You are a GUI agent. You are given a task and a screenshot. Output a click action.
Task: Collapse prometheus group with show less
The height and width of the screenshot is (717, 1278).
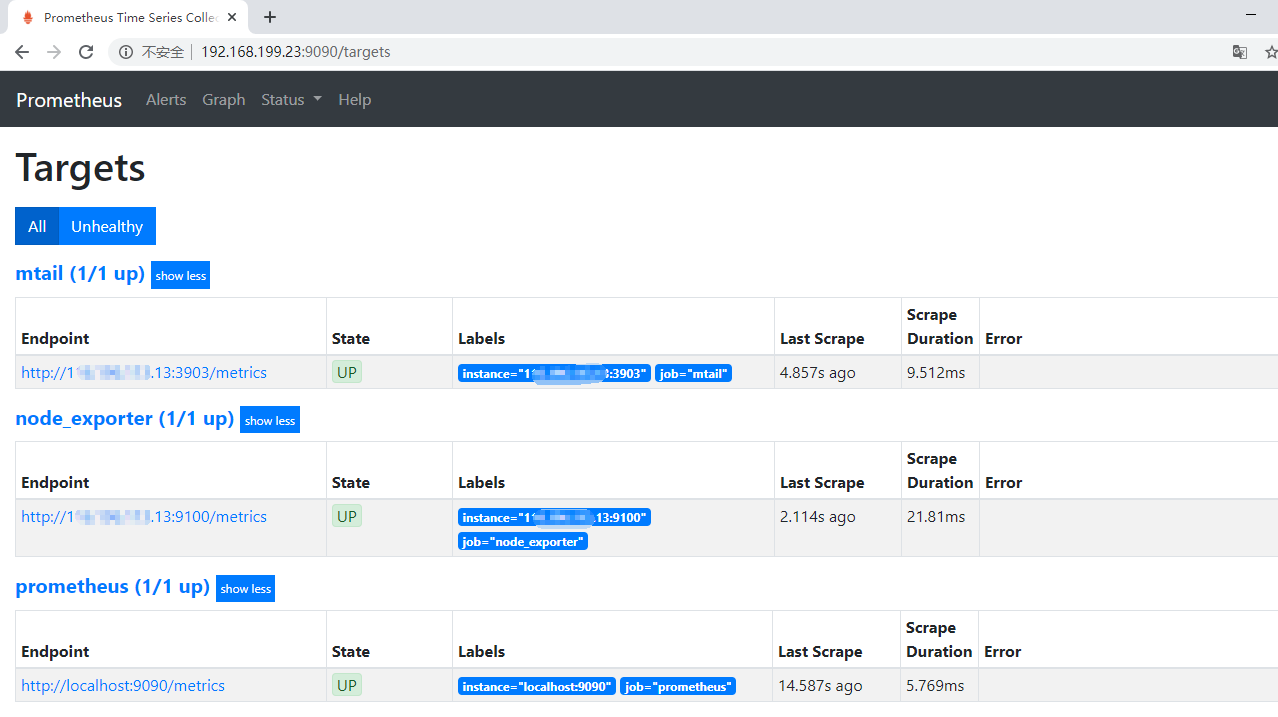(x=246, y=588)
